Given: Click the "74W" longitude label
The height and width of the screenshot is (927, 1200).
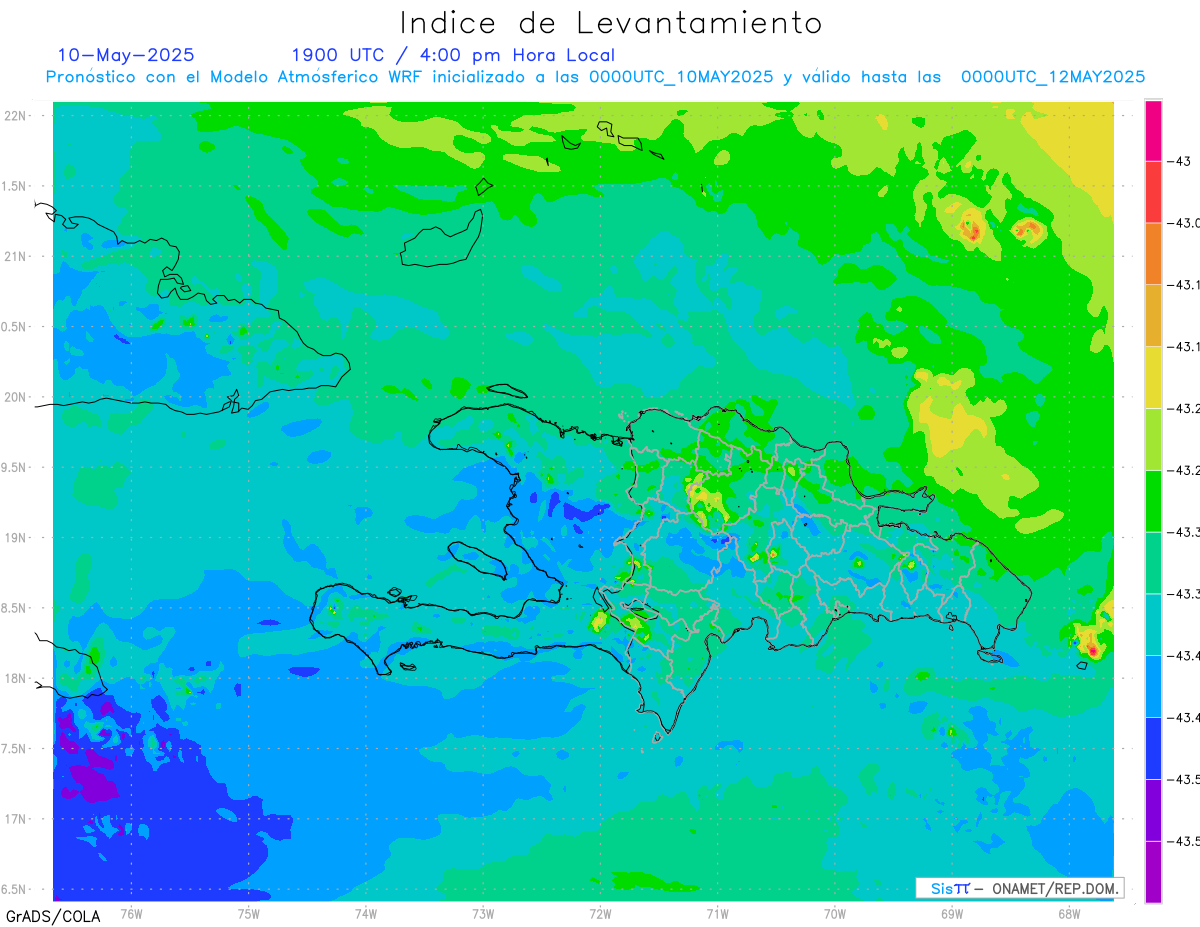Looking at the screenshot, I should coord(365,914).
